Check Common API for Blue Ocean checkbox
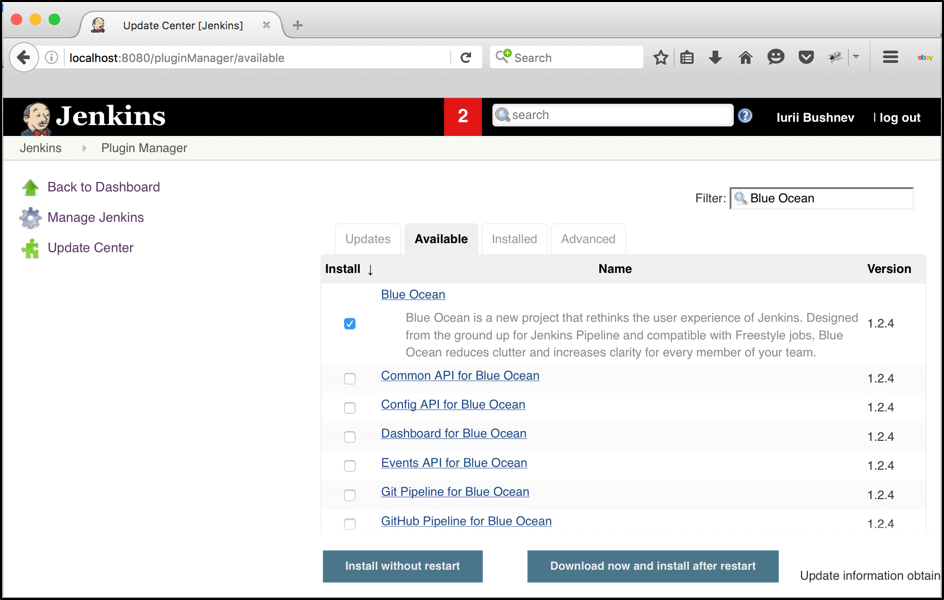 350,379
